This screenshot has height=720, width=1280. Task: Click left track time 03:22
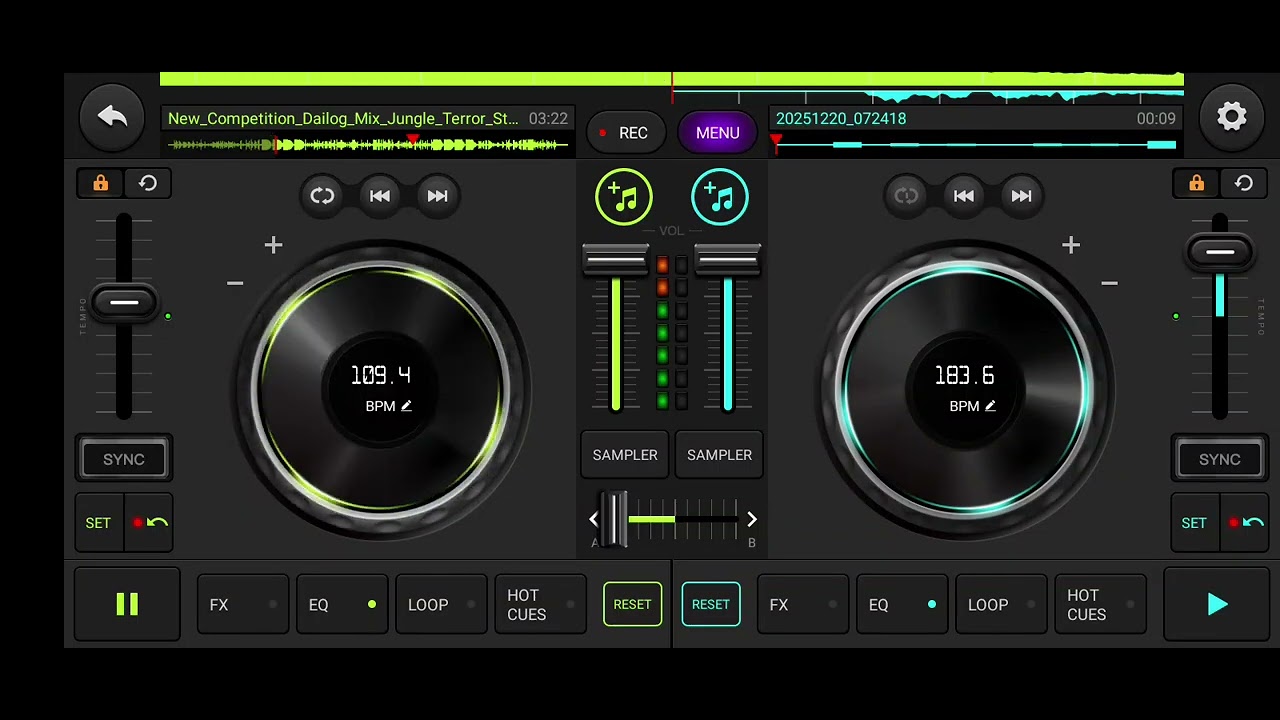pos(548,119)
